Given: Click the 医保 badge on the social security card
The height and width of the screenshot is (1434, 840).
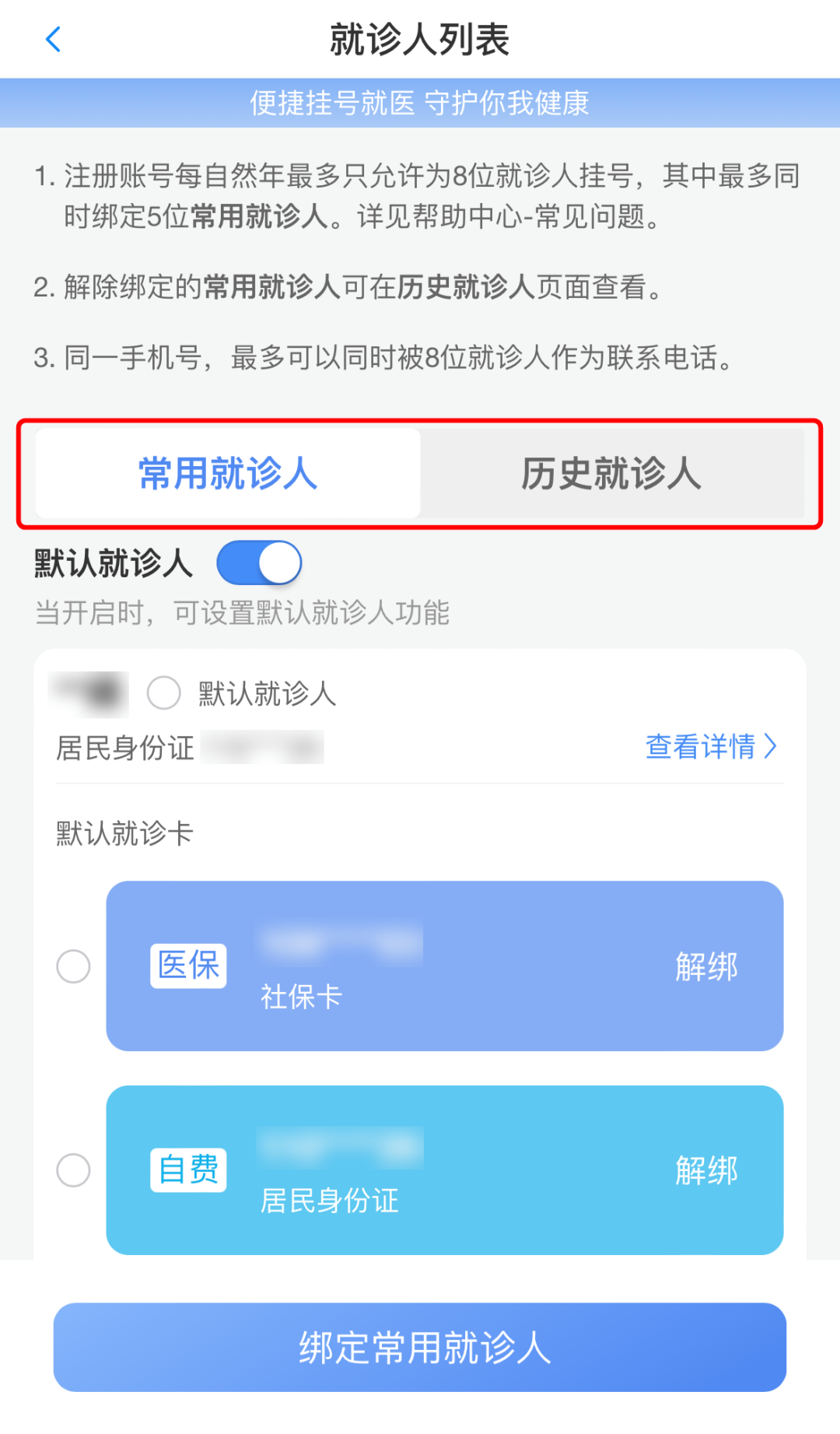Looking at the screenshot, I should pos(187,965).
